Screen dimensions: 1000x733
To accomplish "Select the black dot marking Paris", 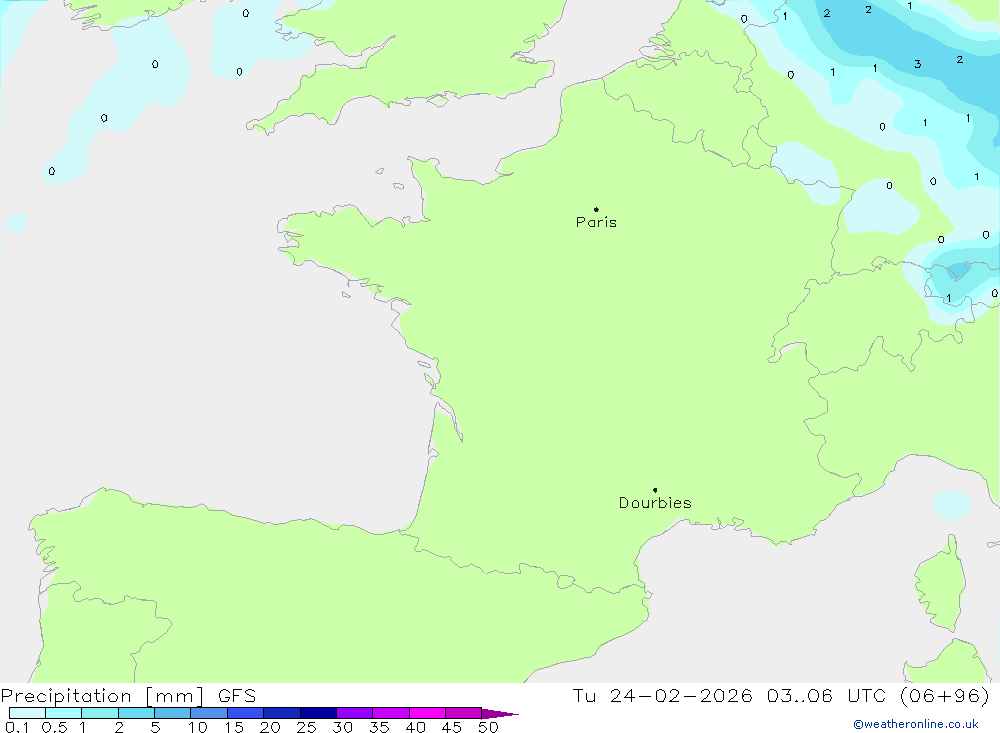I will (x=596, y=209).
